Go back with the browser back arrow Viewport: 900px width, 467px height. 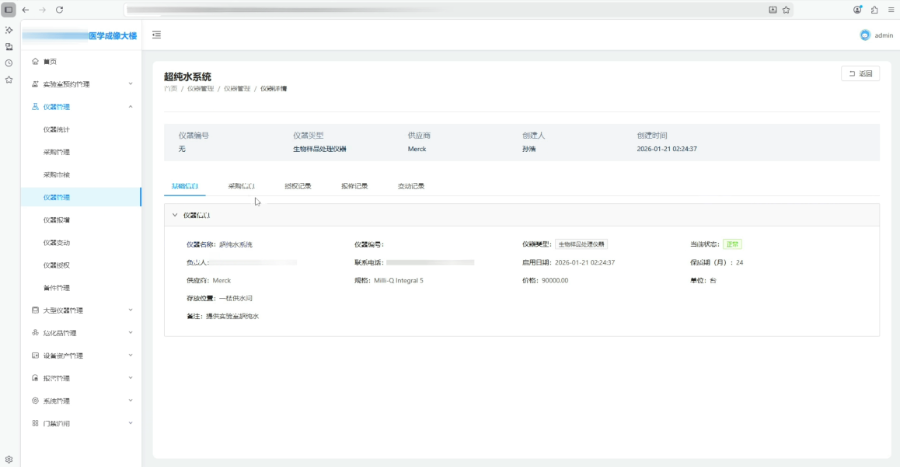point(25,10)
